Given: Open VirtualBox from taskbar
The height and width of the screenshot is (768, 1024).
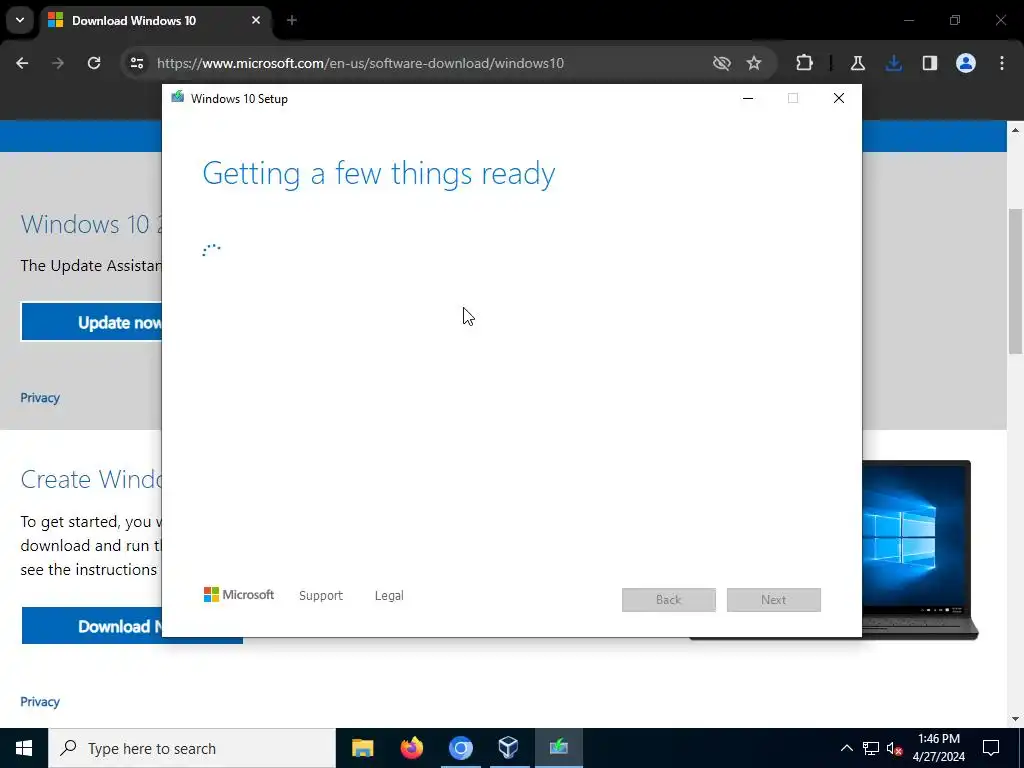Looking at the screenshot, I should (509, 748).
